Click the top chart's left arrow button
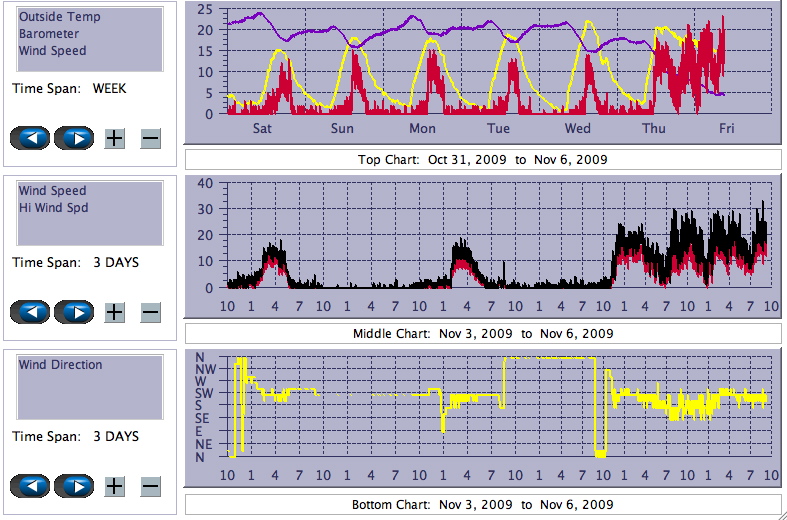Screen dimensions: 787x520 coord(31,138)
